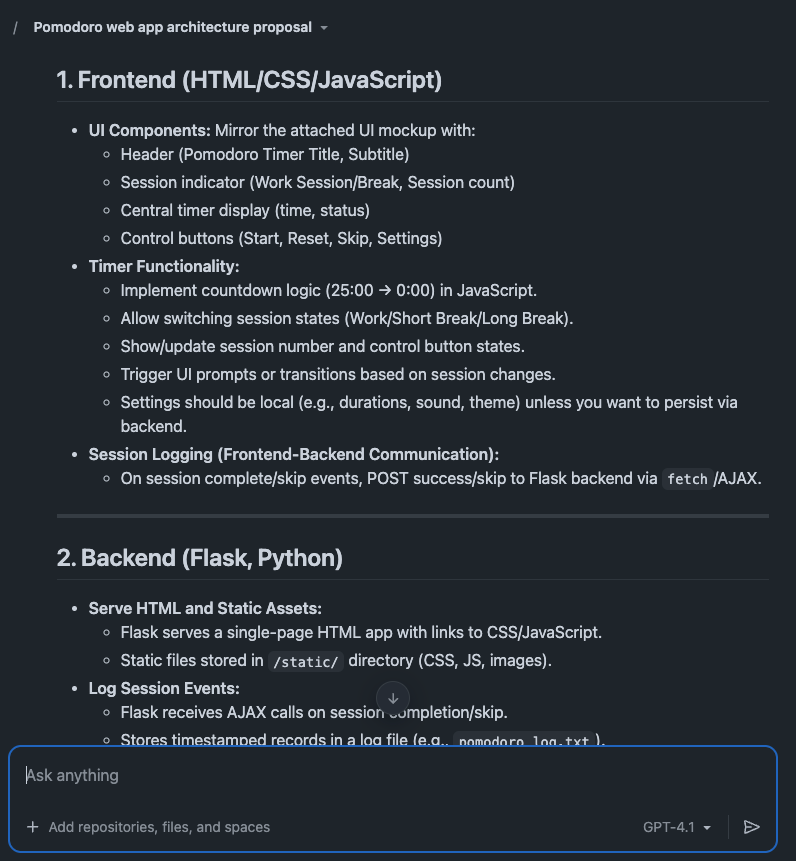Click the "/static/" inline code snippet

pos(305,661)
